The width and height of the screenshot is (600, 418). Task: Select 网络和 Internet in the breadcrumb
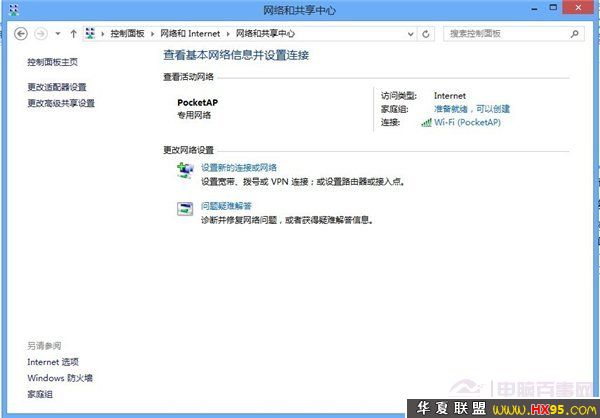pyautogui.click(x=192, y=33)
